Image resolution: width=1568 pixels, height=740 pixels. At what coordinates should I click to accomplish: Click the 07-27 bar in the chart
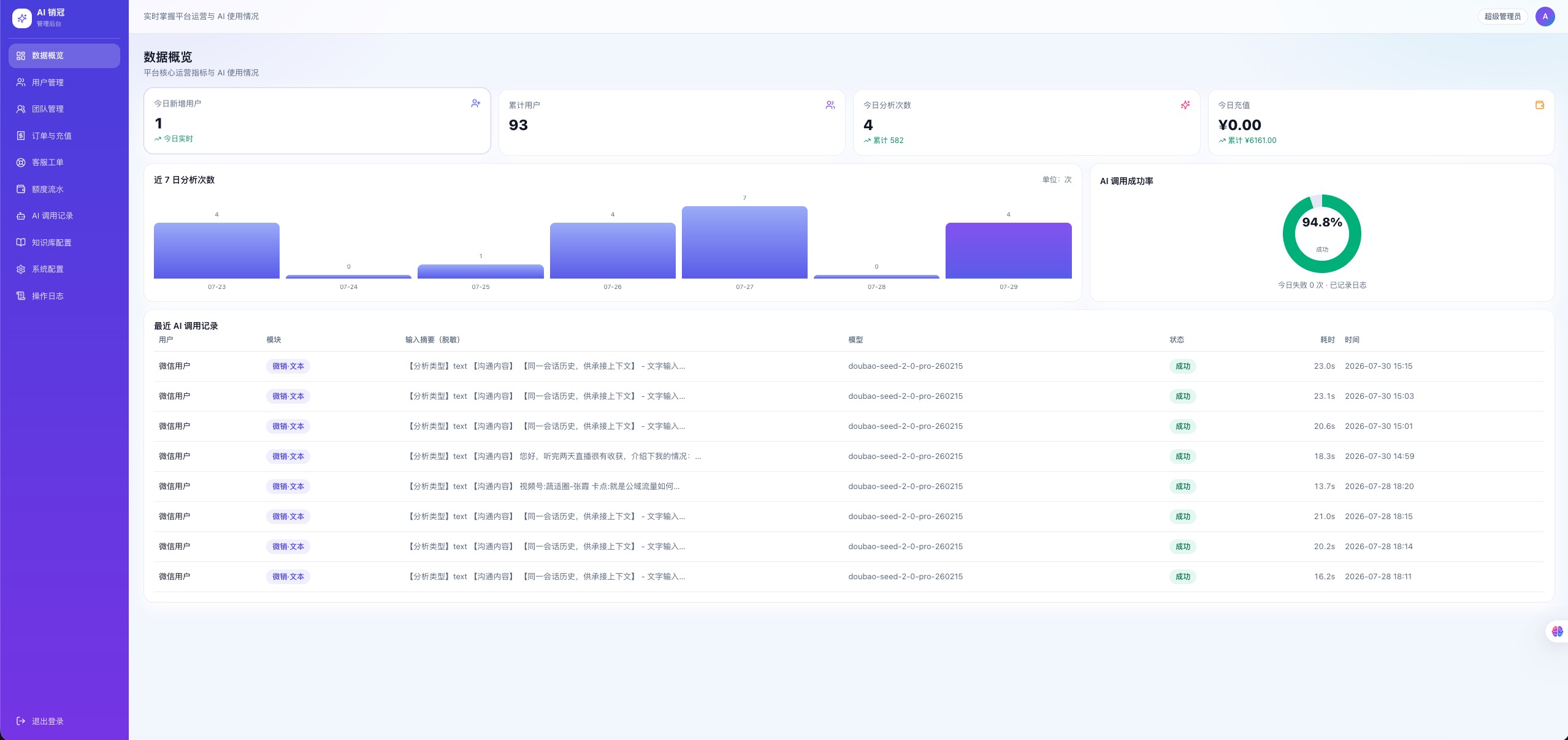click(744, 242)
